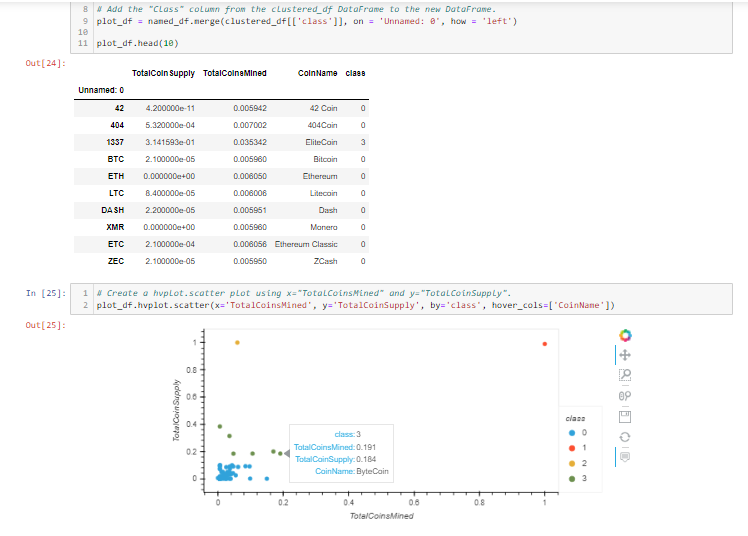Click the 0.035342 mined value
748x536 pixels.
[250, 142]
